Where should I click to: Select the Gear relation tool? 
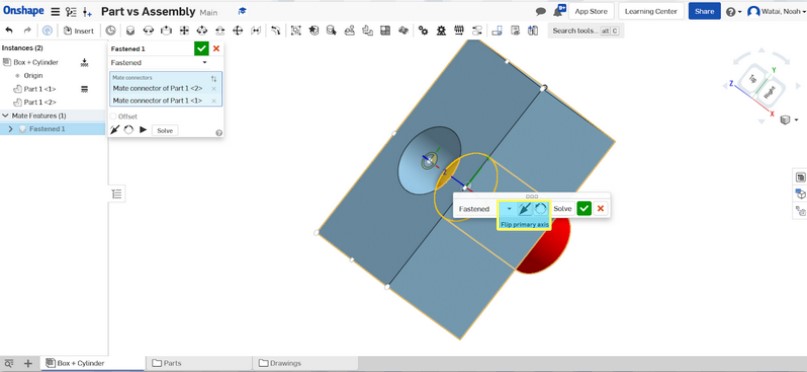click(x=423, y=30)
